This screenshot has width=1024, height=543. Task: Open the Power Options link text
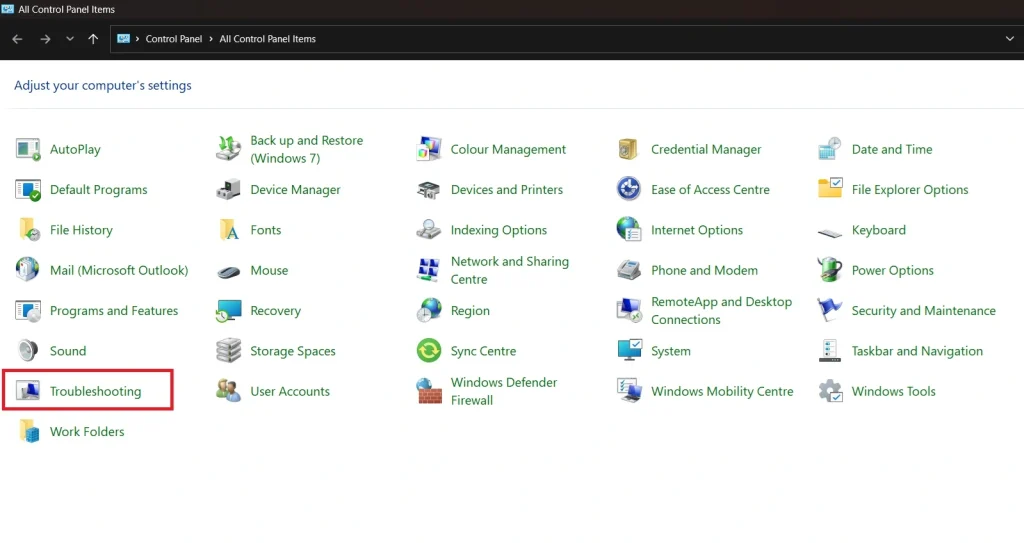click(x=893, y=271)
